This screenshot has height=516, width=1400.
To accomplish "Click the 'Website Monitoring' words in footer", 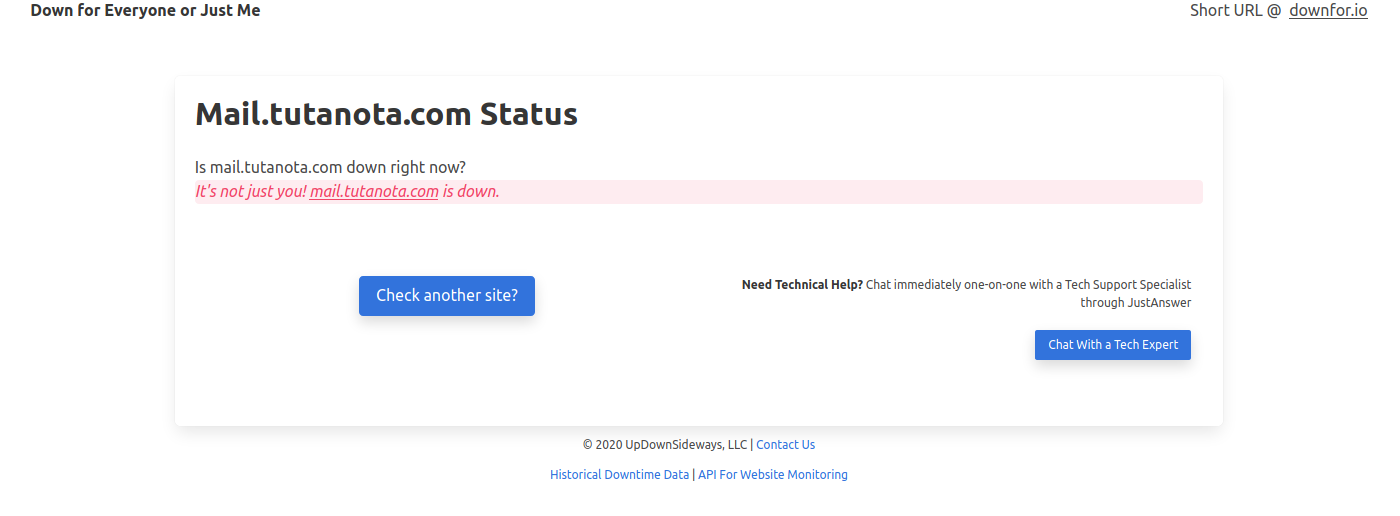I will click(x=794, y=475).
